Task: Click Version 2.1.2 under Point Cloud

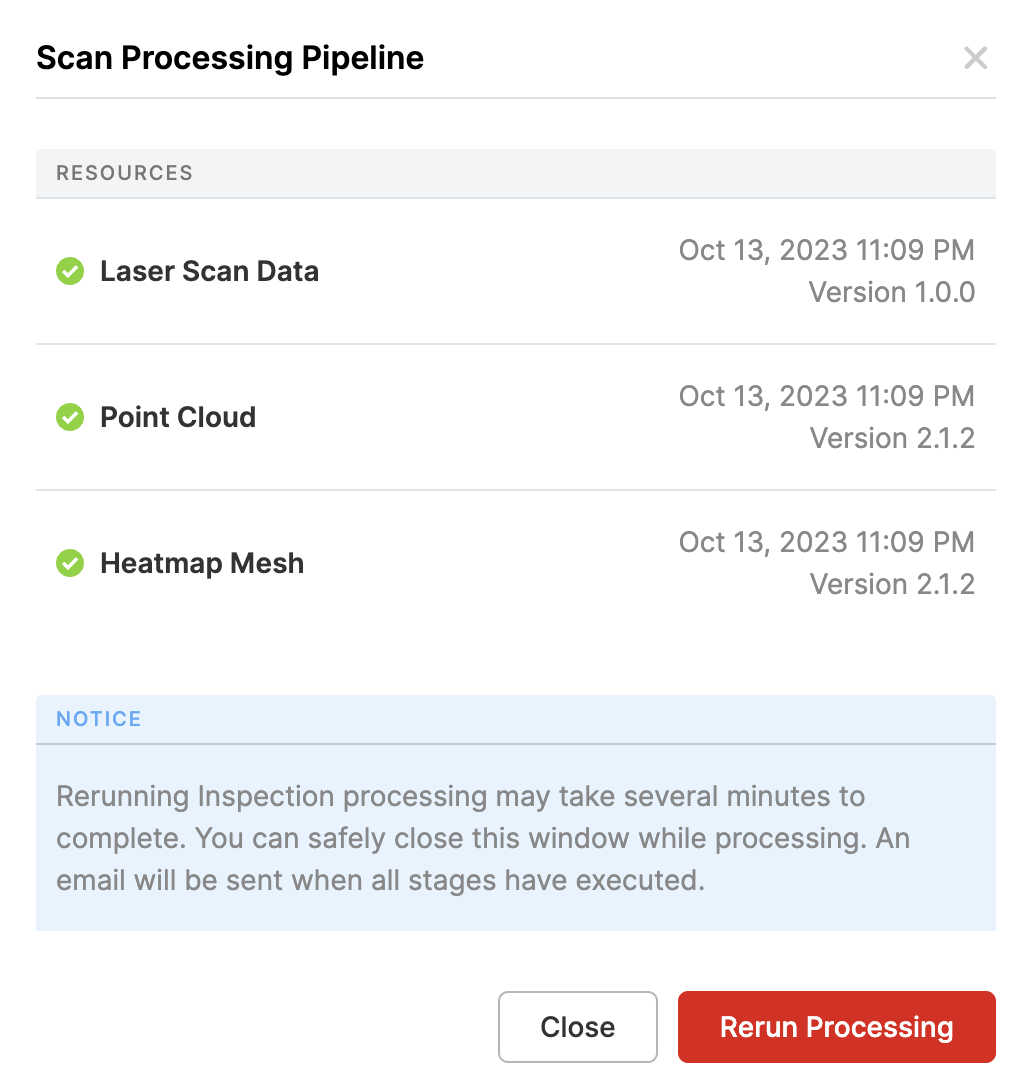Action: click(x=891, y=438)
